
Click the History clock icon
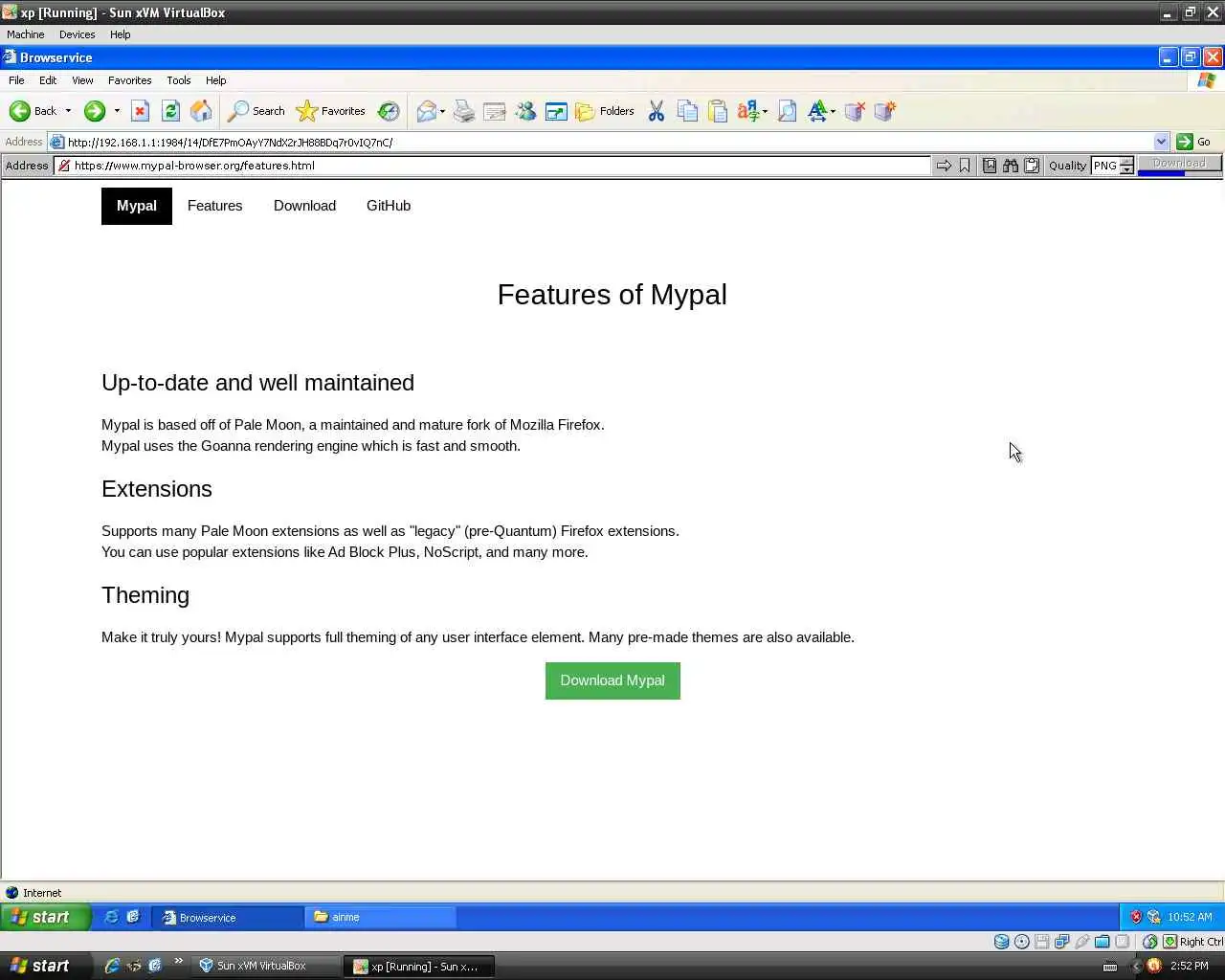pyautogui.click(x=389, y=111)
